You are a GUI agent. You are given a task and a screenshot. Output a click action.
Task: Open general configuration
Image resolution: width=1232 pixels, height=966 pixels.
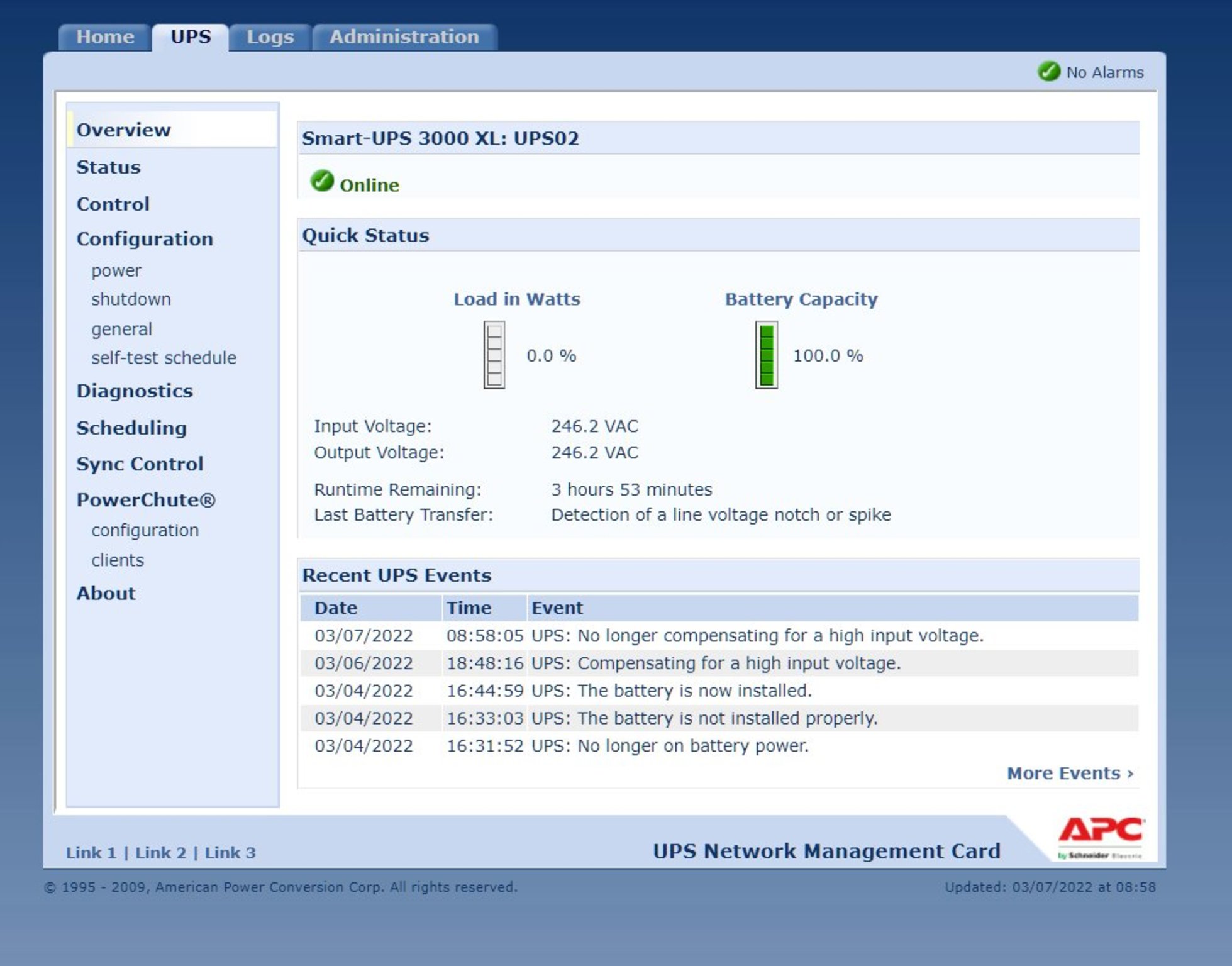pyautogui.click(x=121, y=329)
